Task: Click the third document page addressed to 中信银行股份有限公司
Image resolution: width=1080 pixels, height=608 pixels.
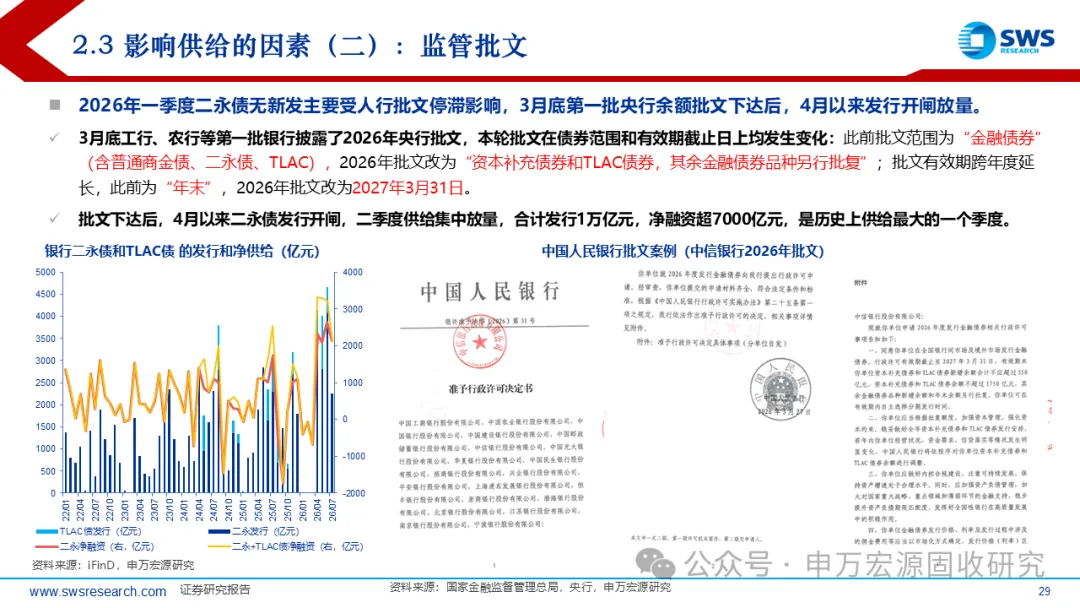Action: (x=941, y=413)
